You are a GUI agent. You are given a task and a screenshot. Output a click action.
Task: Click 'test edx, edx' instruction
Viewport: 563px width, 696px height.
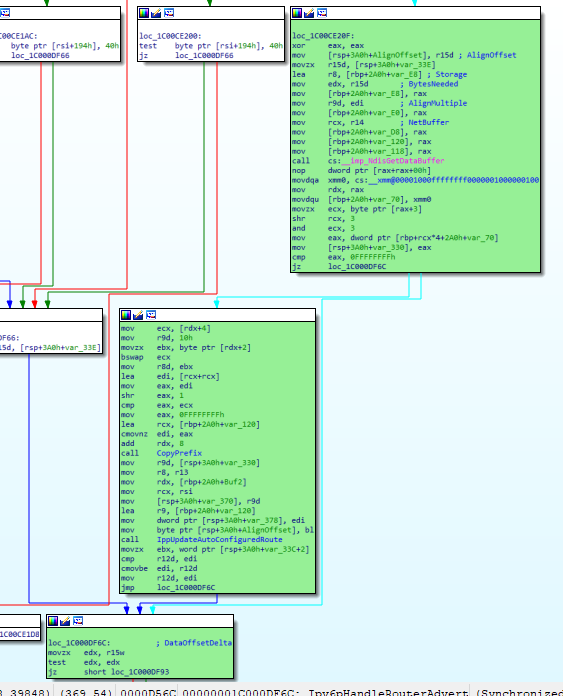(x=83, y=662)
